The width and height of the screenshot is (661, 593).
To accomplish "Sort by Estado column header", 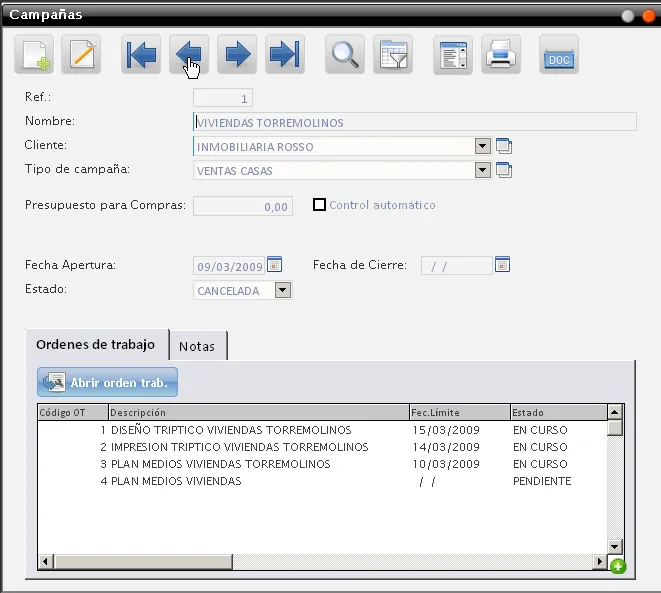I will point(559,412).
